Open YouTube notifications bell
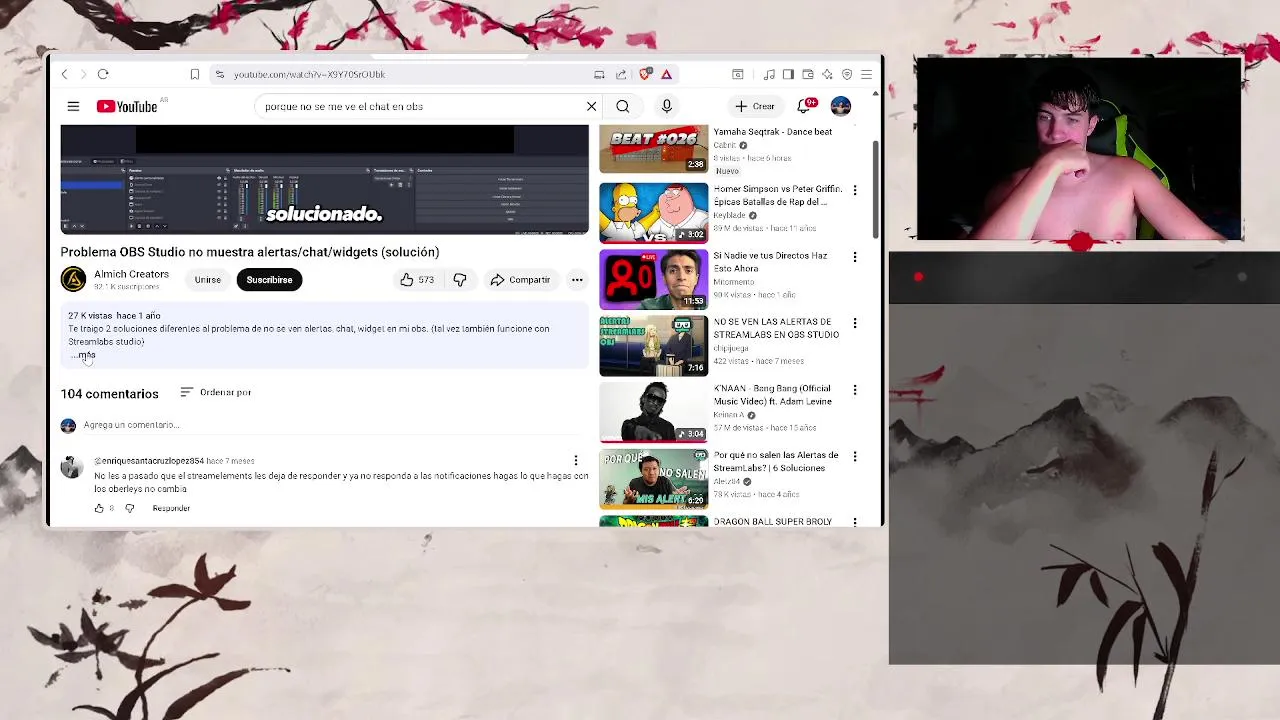 point(804,106)
